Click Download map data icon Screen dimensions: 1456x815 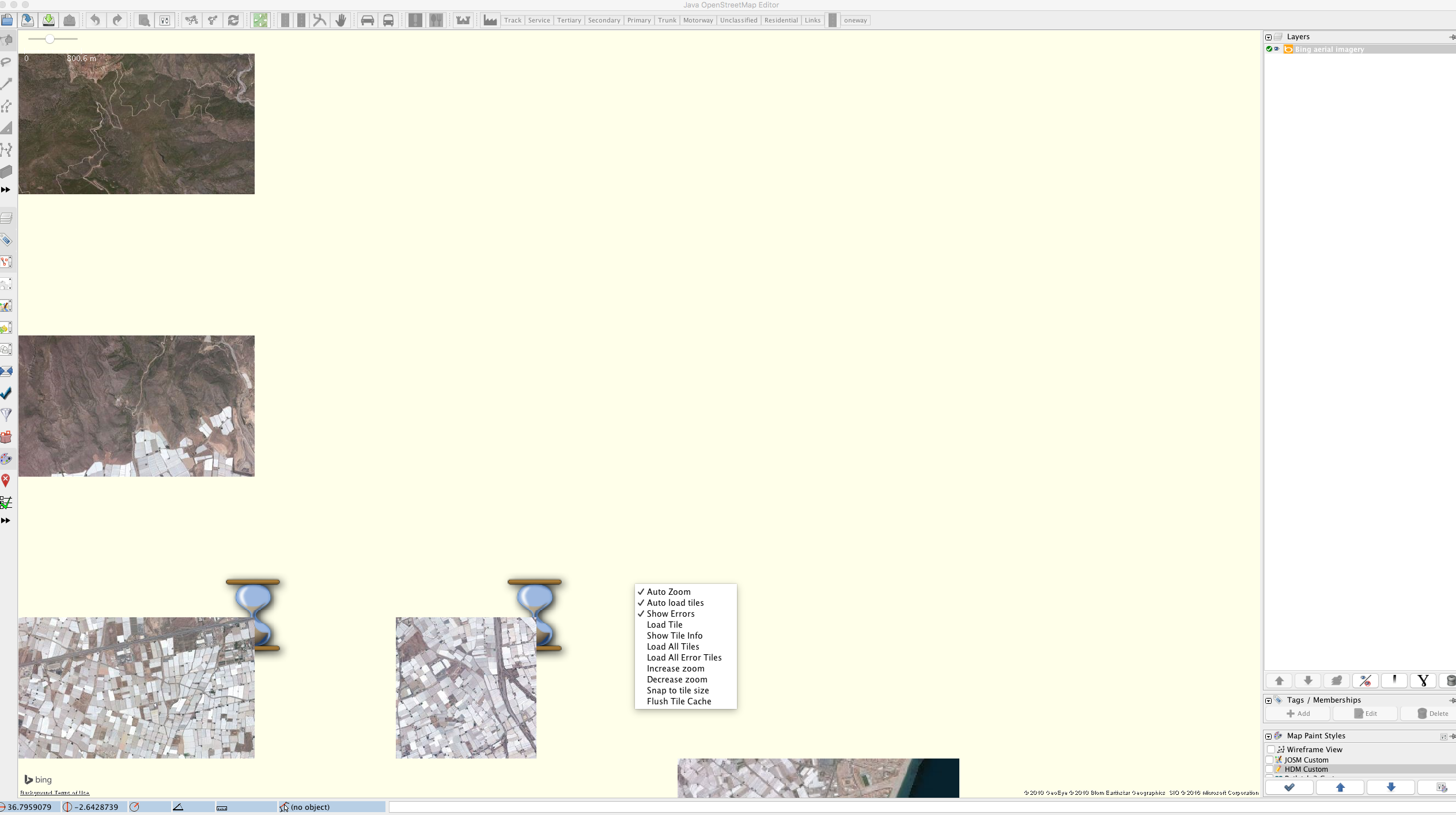coord(49,21)
